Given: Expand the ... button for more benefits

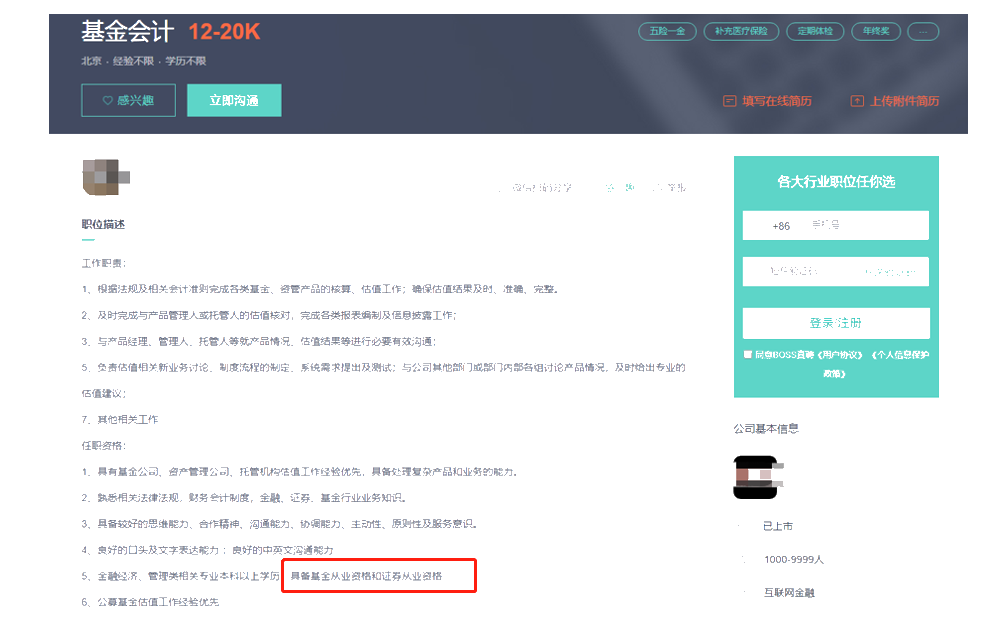Looking at the screenshot, I should point(922,31).
